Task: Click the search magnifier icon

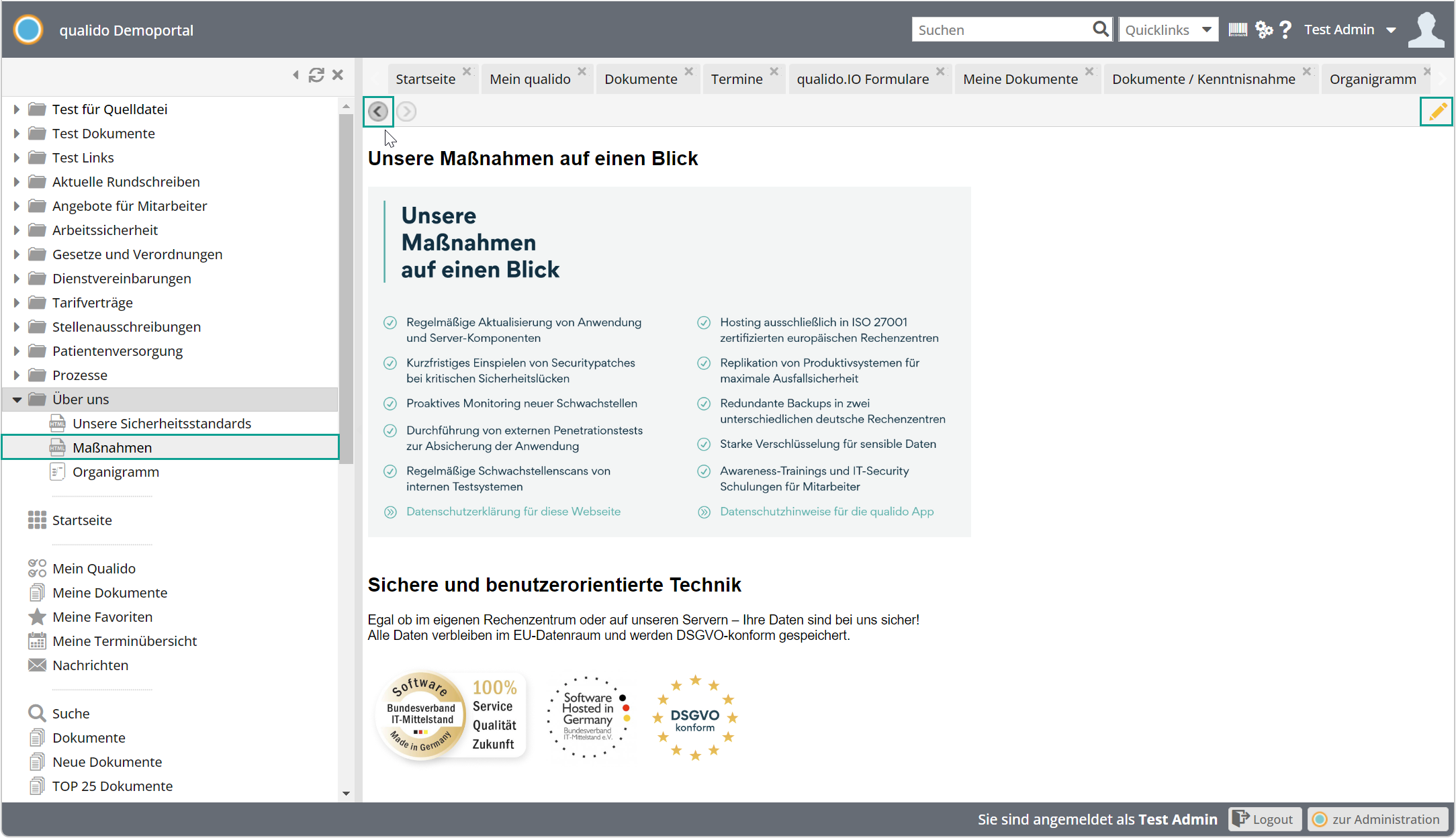Action: (1100, 30)
